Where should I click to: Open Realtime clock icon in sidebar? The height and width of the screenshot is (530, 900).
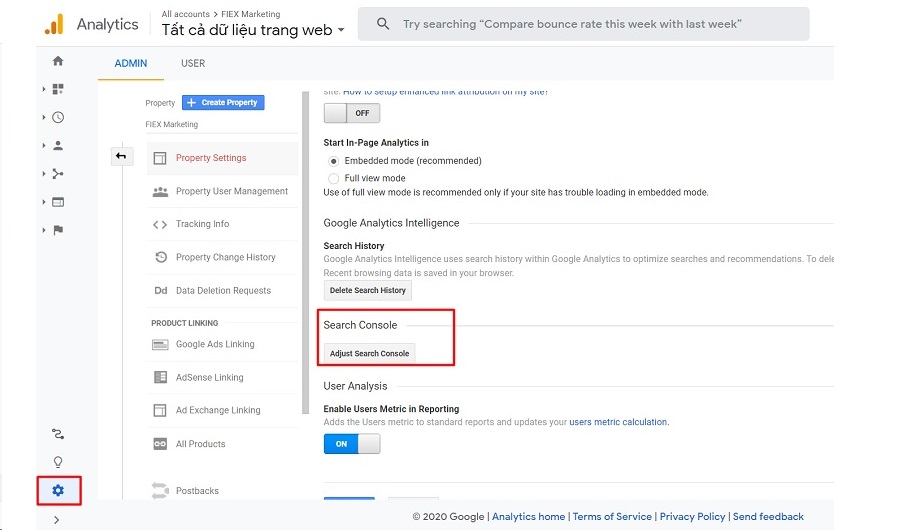pyautogui.click(x=58, y=117)
